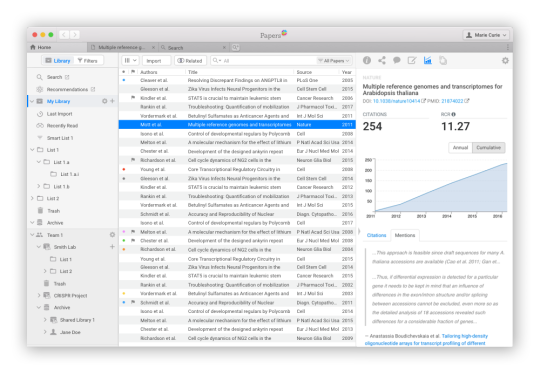
Task: Toggle flag on Richardson Neuron Glia 2015 row
Action: pyautogui.click(x=133, y=160)
